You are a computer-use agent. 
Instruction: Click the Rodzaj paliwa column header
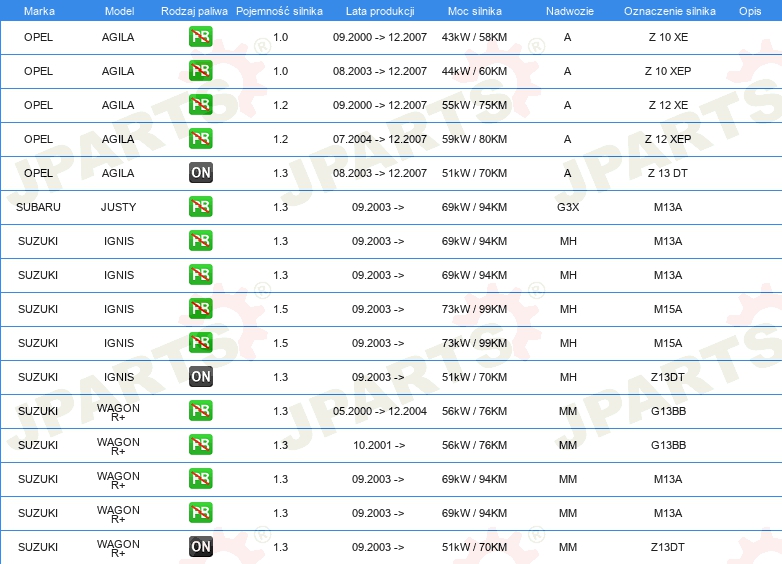coord(193,10)
